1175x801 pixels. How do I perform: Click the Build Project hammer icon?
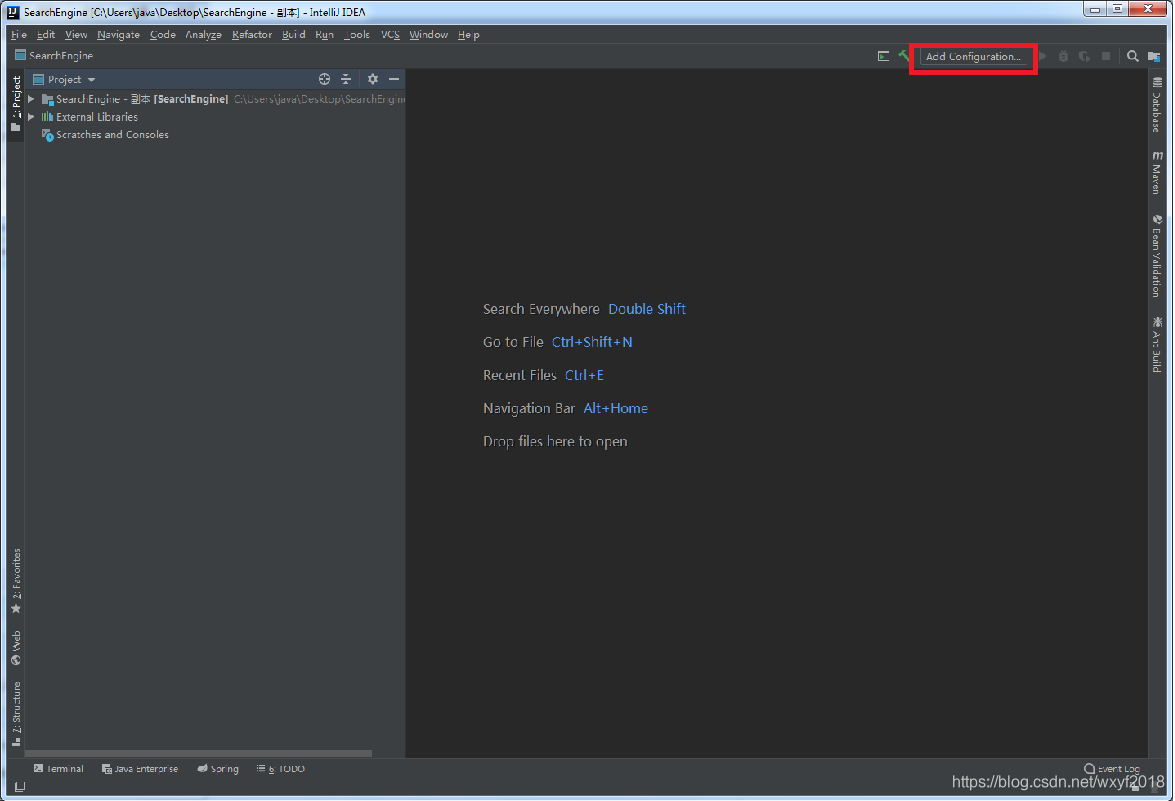tap(904, 55)
